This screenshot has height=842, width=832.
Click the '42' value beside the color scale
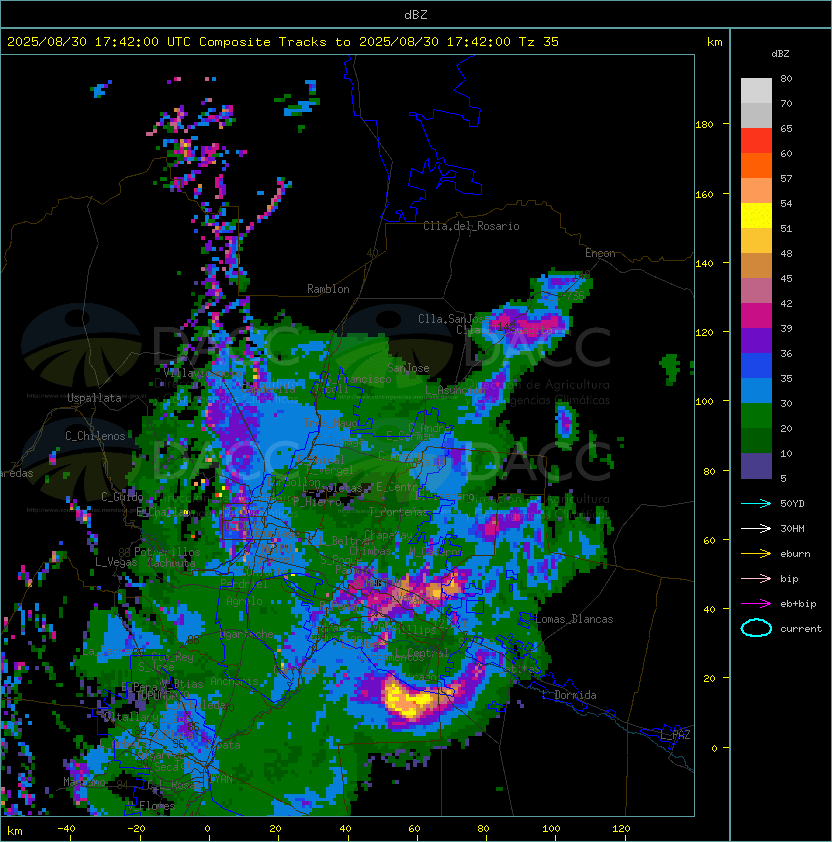point(786,303)
